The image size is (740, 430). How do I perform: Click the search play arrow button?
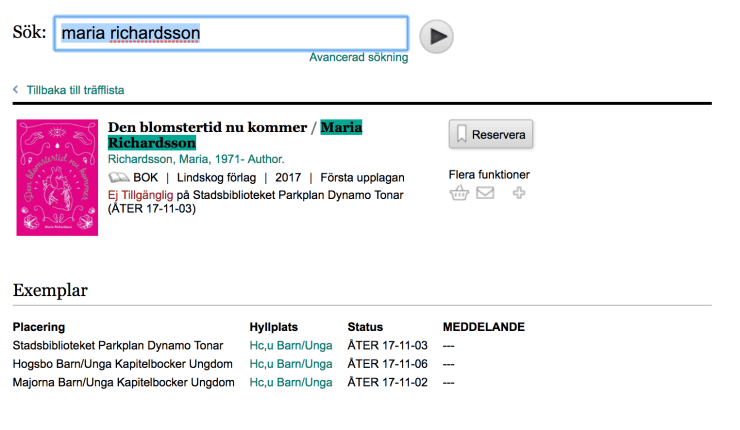pos(436,36)
